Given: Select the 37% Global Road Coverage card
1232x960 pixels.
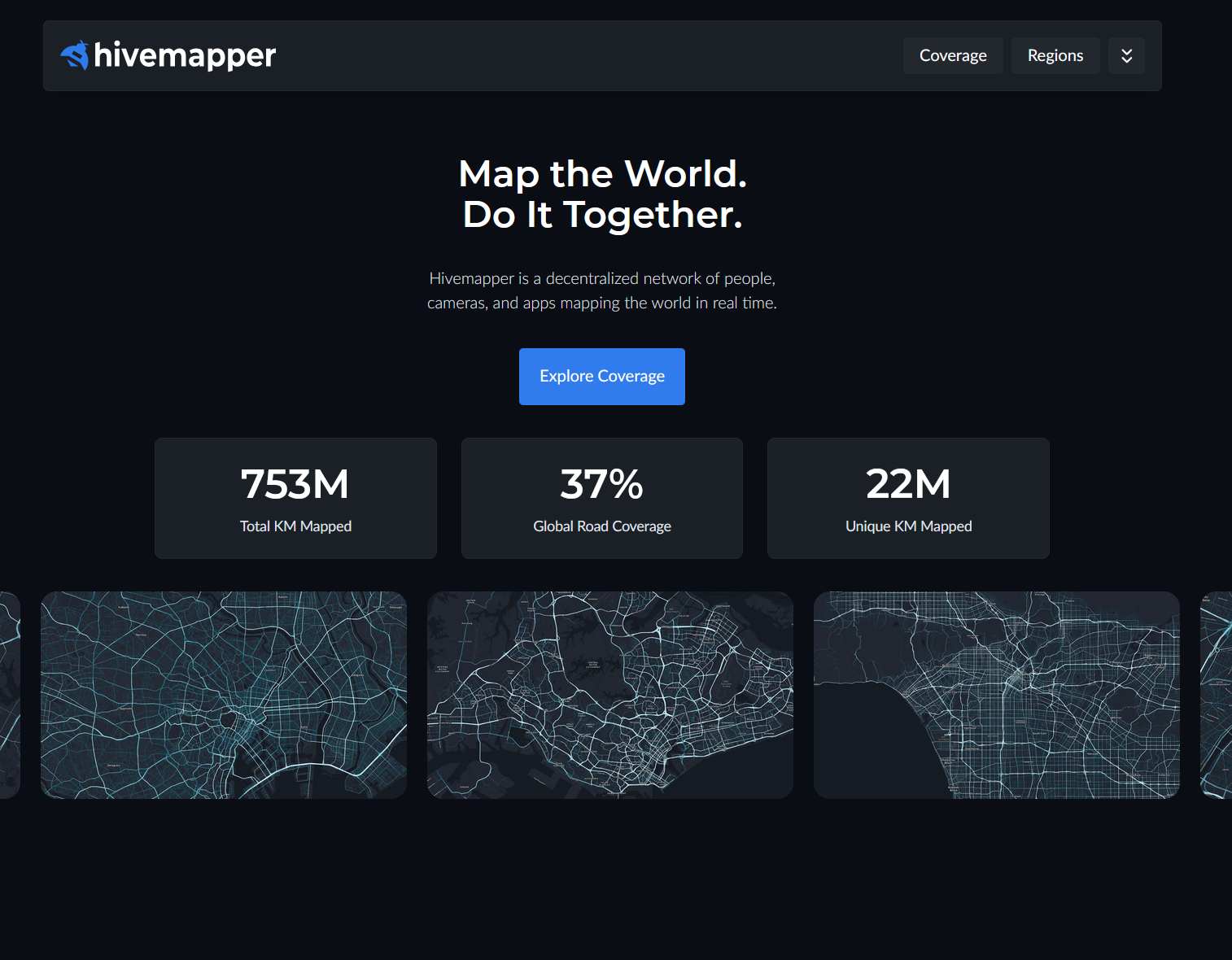Looking at the screenshot, I should 602,498.
